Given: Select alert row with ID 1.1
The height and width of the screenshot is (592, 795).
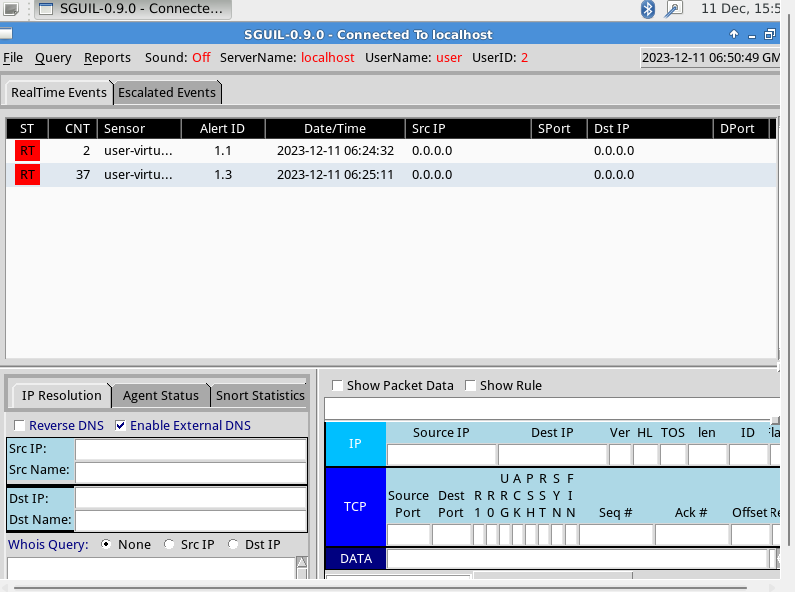Looking at the screenshot, I should [x=391, y=151].
